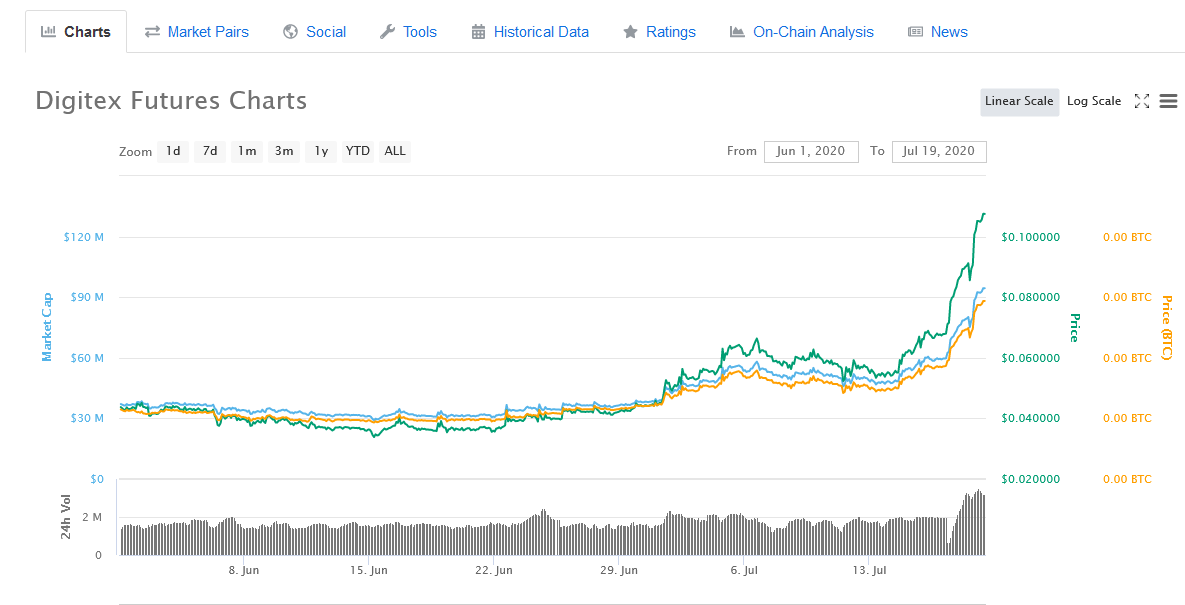Switch chart to Log Scale
1185x605 pixels.
(1094, 101)
